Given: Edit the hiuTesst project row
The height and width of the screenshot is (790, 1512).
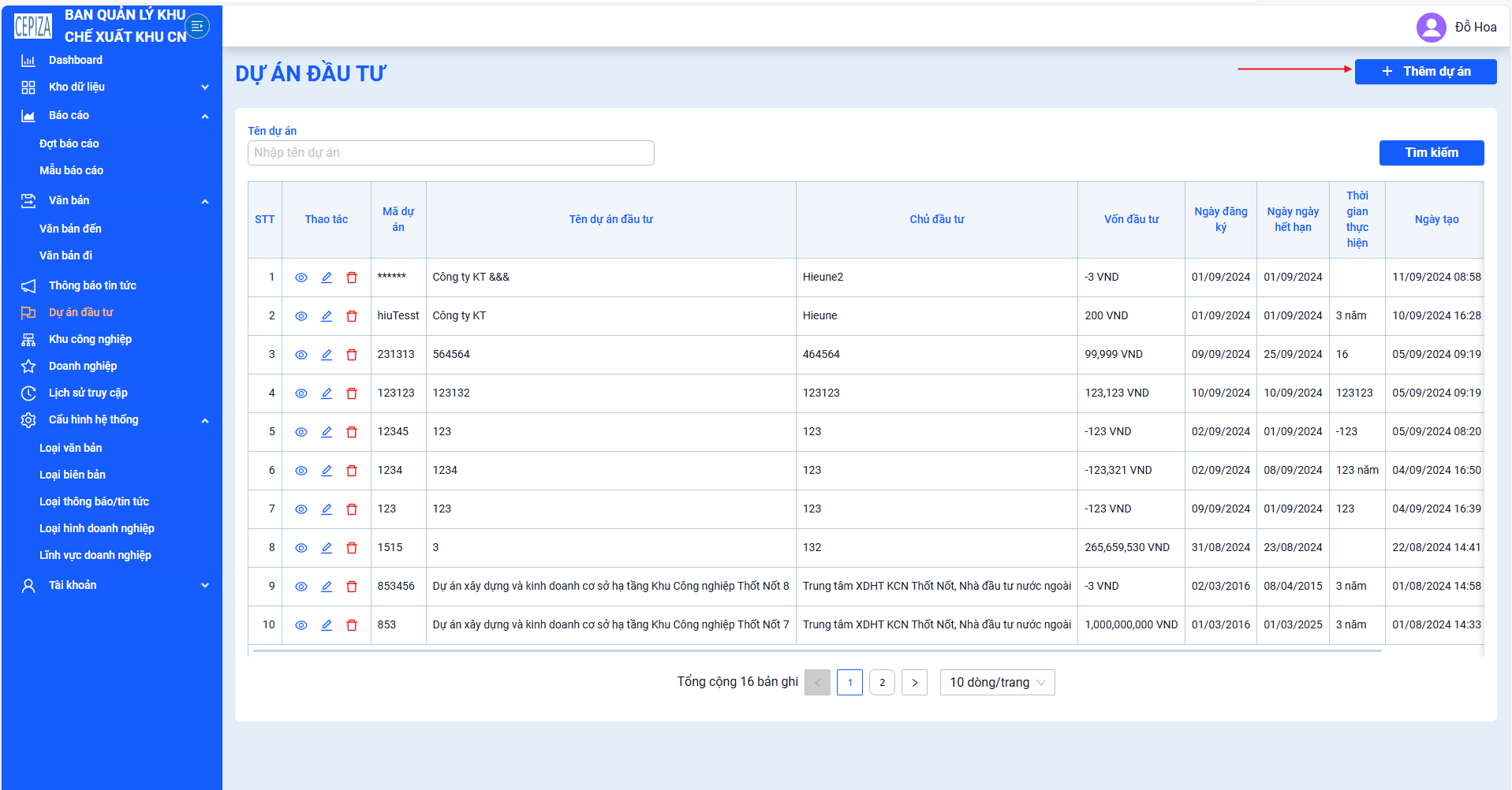Looking at the screenshot, I should [x=327, y=316].
